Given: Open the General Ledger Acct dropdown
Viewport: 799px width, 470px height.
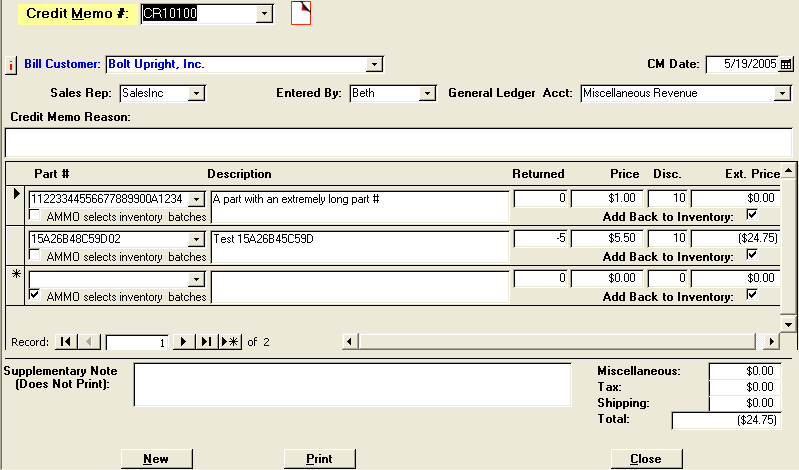Looking at the screenshot, I should point(782,93).
